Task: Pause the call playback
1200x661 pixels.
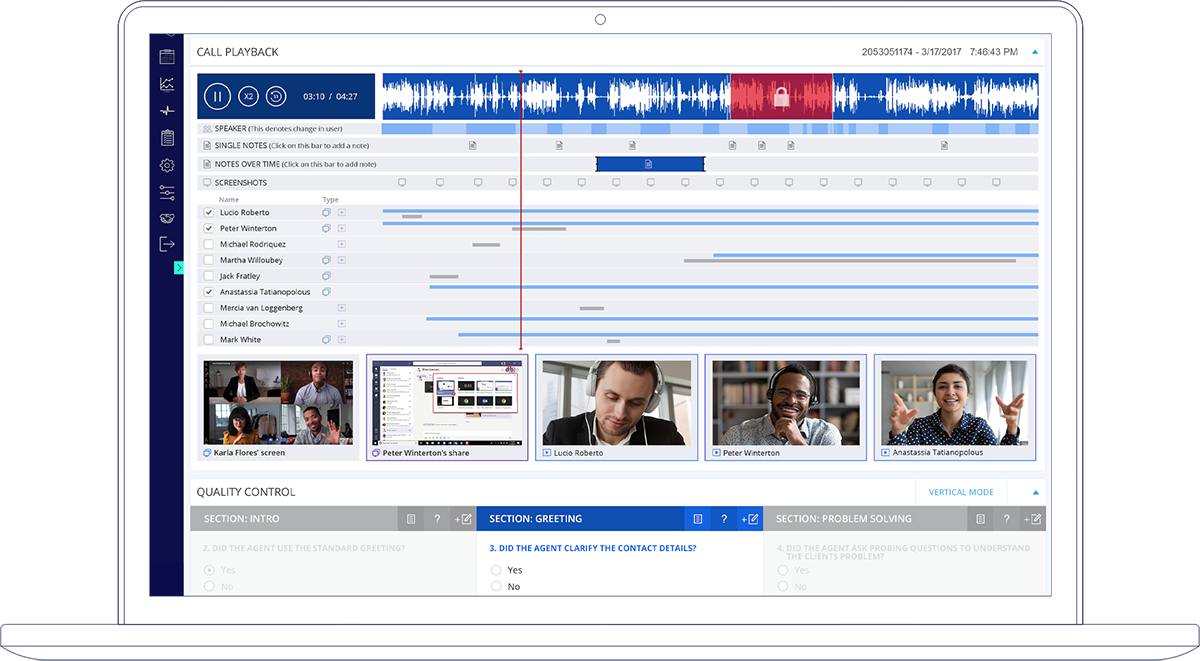Action: coord(217,96)
